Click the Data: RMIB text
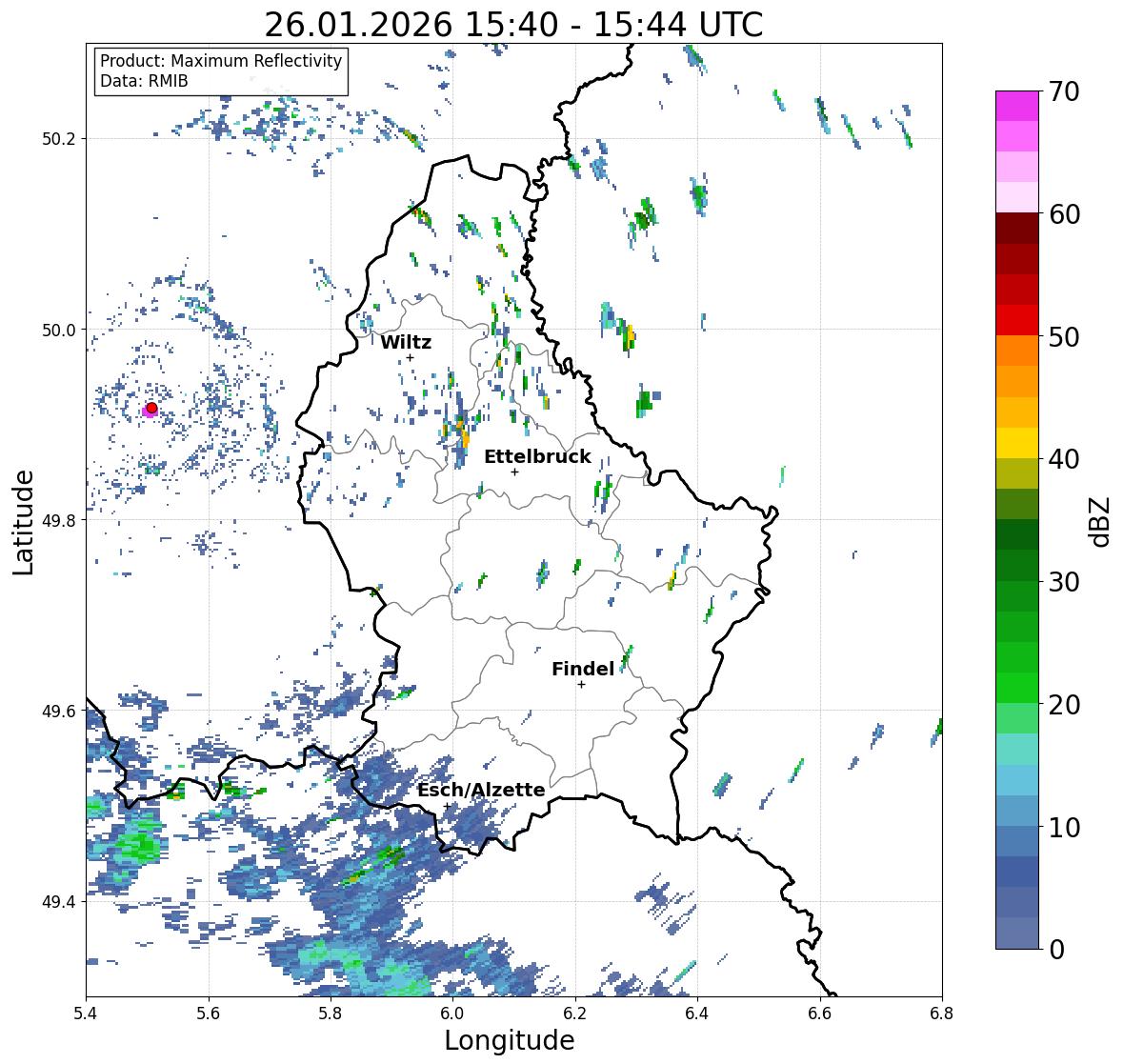The width and height of the screenshot is (1123, 1064). pos(144,81)
